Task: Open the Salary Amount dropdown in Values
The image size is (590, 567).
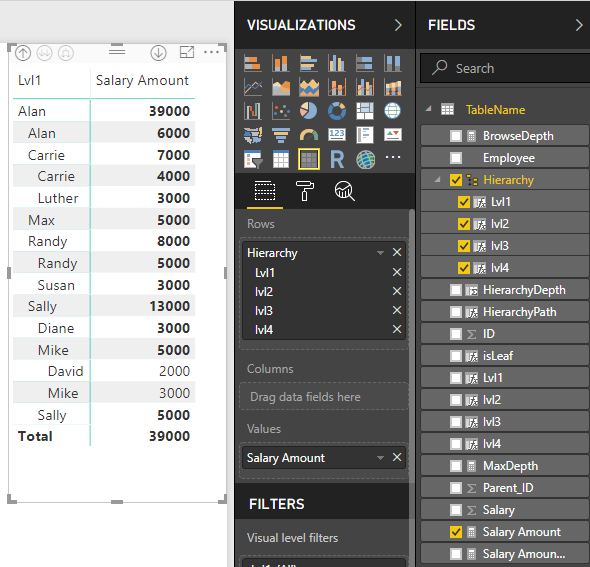Action: [x=380, y=458]
